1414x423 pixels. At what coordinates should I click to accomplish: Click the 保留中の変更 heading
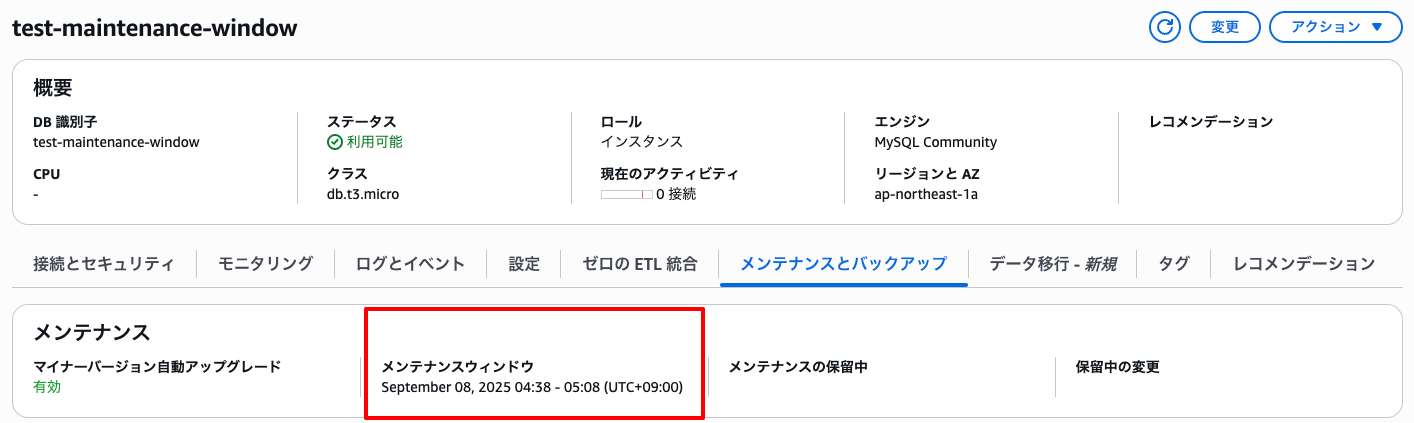click(x=1117, y=367)
